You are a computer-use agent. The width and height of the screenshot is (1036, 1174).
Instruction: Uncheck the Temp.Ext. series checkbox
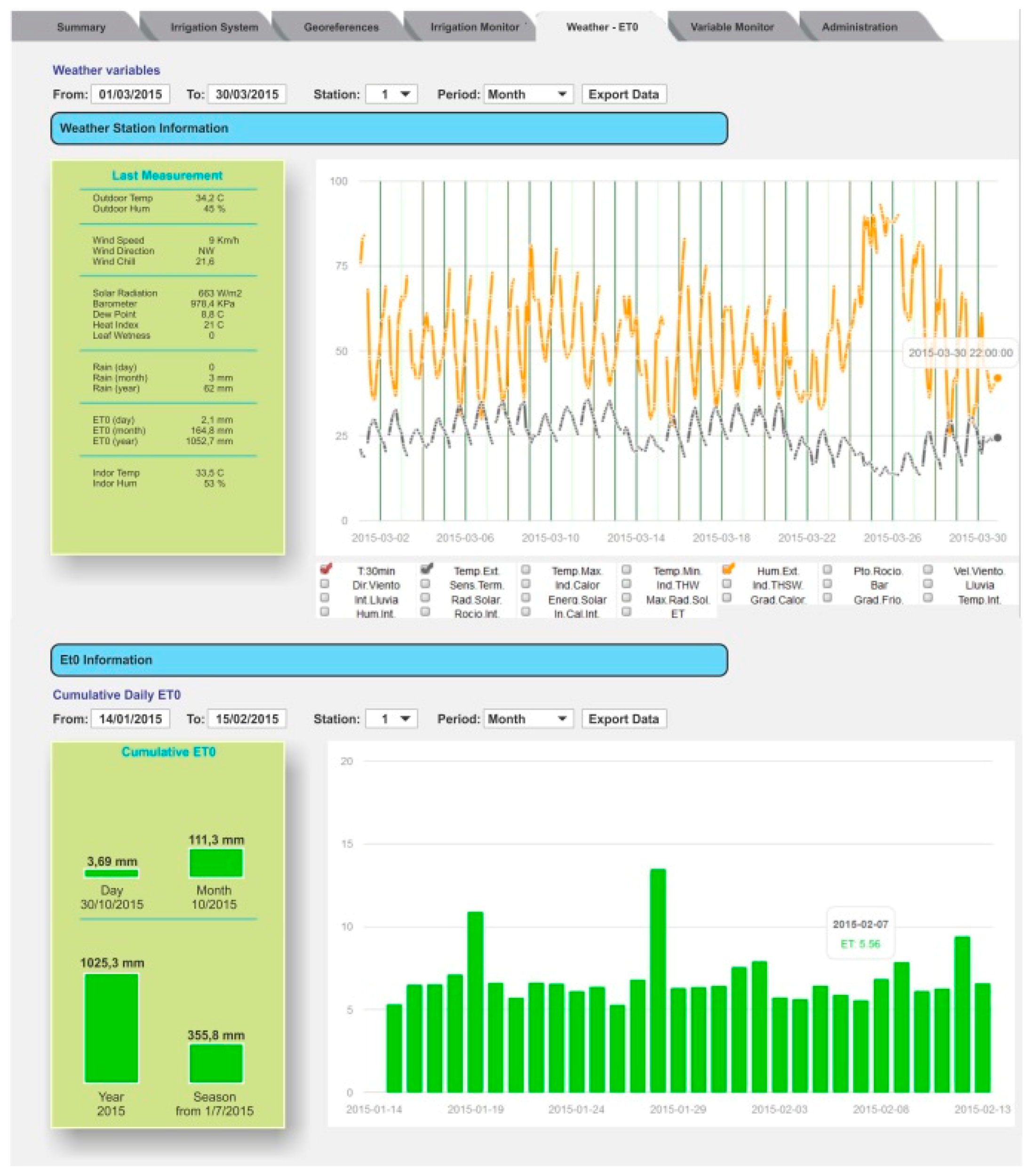pos(425,570)
